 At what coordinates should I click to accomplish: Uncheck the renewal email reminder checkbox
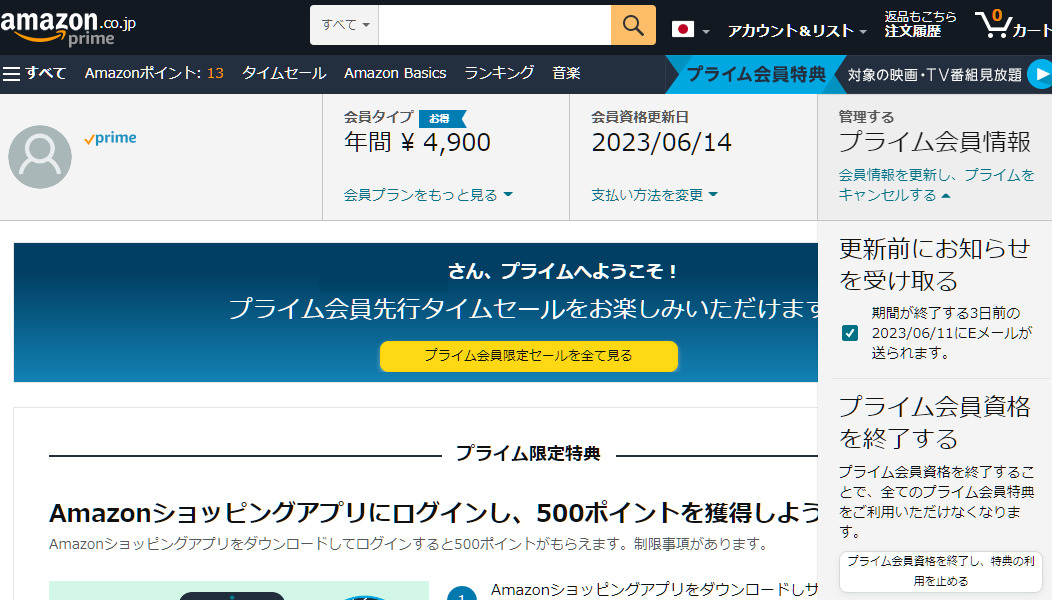pyautogui.click(x=850, y=333)
